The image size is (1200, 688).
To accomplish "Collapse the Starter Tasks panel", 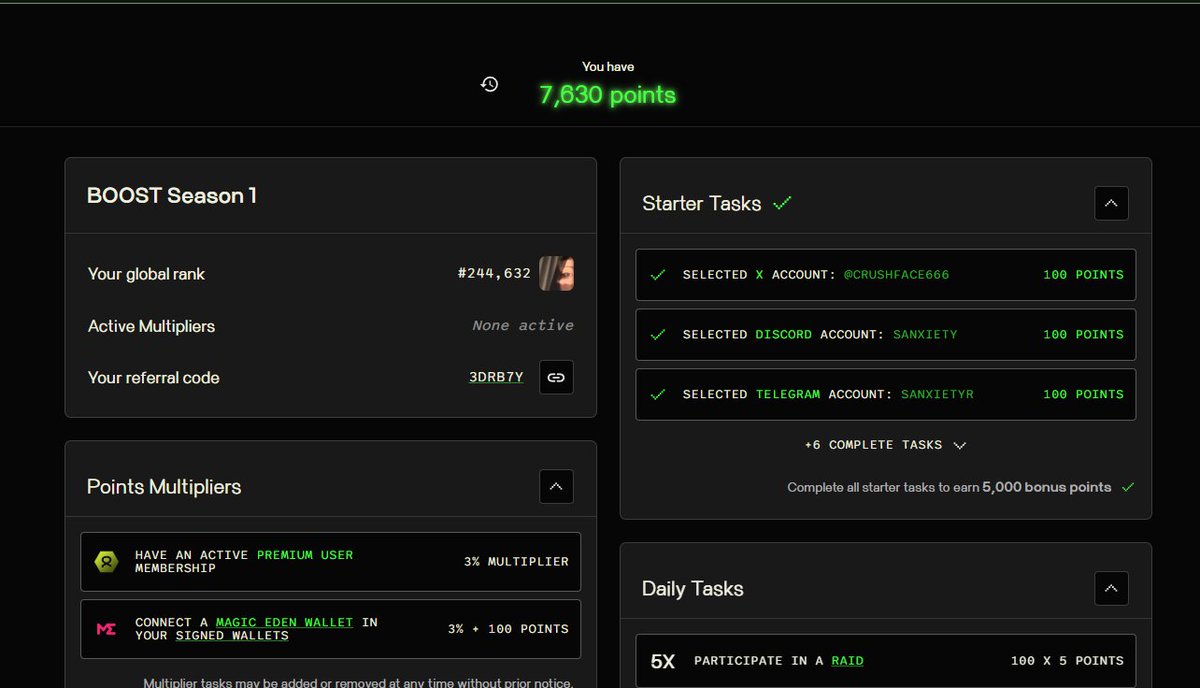I will click(1111, 203).
